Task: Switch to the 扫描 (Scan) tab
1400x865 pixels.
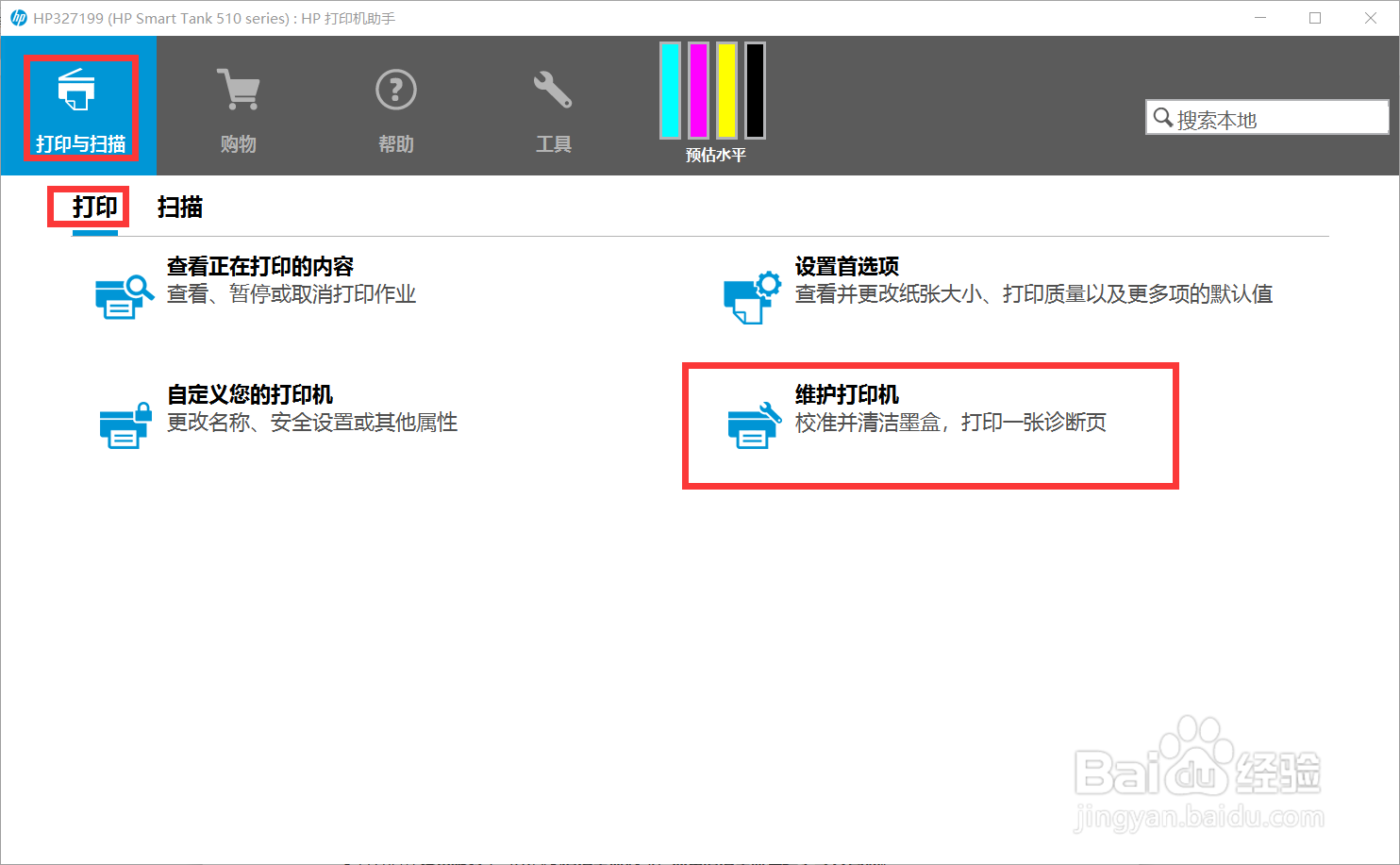Action: click(x=178, y=208)
